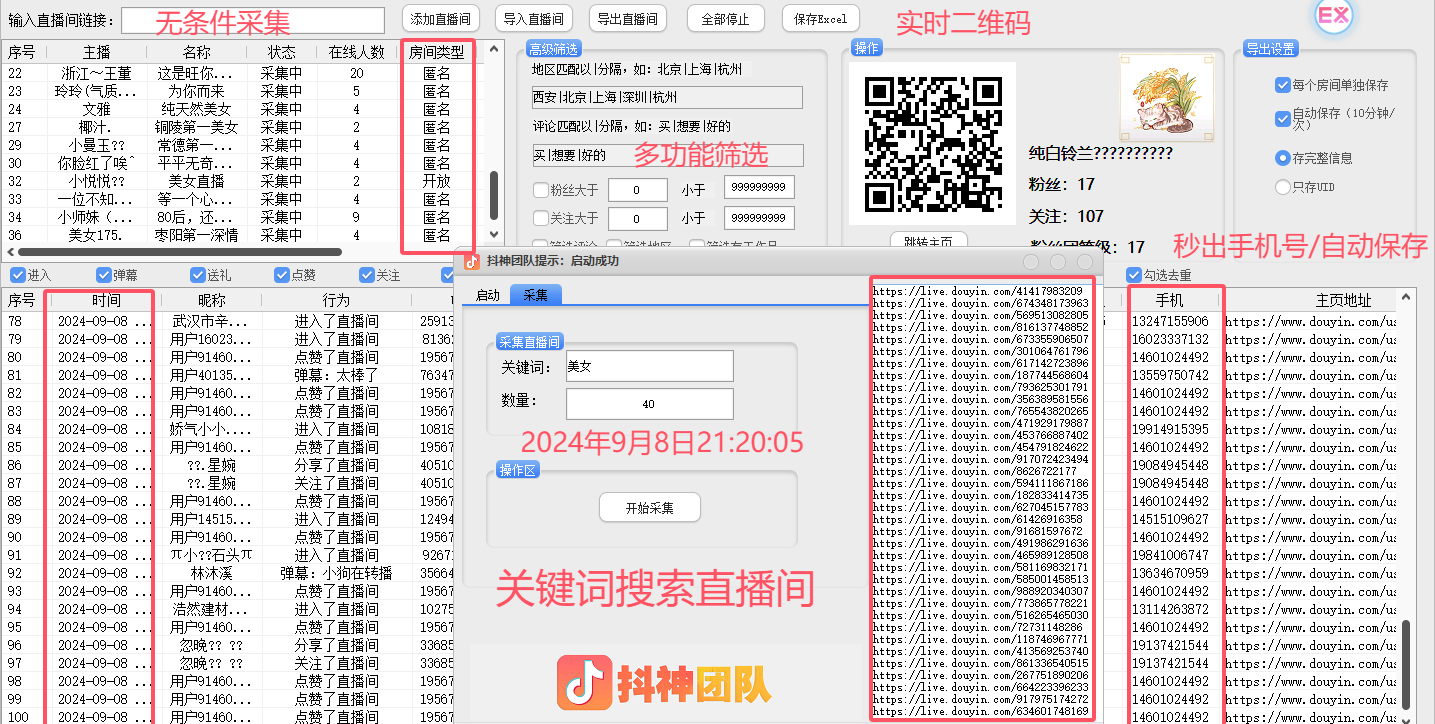Image resolution: width=1435 pixels, height=724 pixels.
Task: Click the 添加直播间 button
Action: point(440,19)
